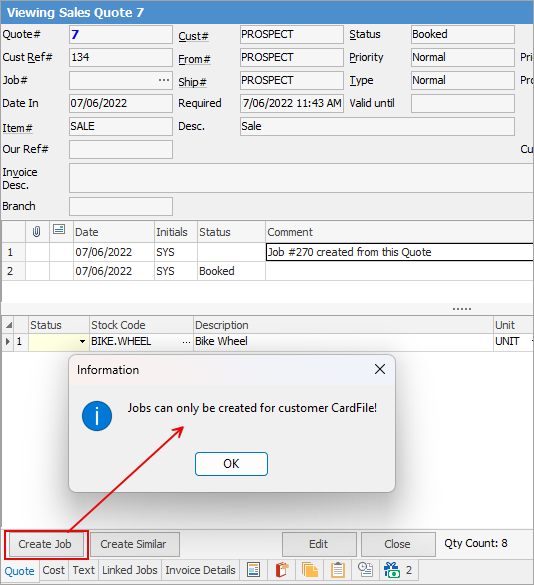Click the Item# underlined label link

[17, 128]
